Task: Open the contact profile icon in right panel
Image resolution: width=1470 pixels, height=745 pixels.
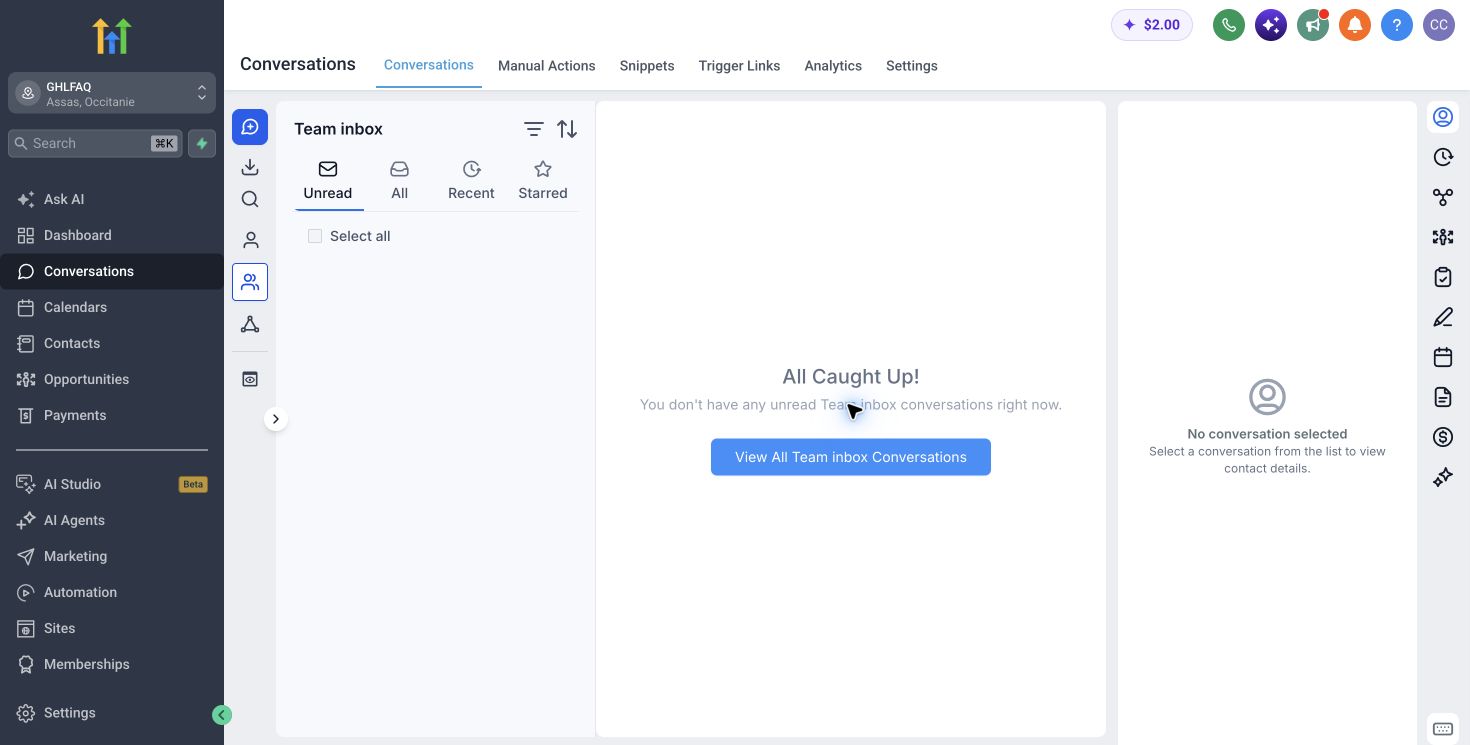Action: coord(1442,117)
